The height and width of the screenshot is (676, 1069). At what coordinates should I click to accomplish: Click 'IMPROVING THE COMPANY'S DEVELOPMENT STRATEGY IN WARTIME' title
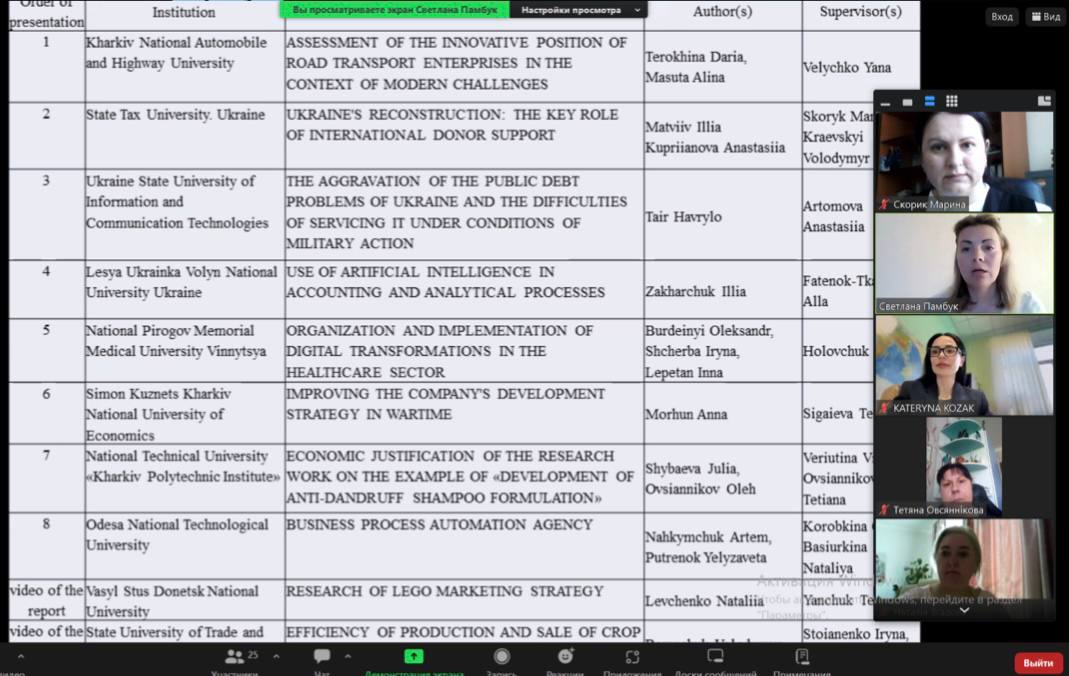click(x=464, y=414)
